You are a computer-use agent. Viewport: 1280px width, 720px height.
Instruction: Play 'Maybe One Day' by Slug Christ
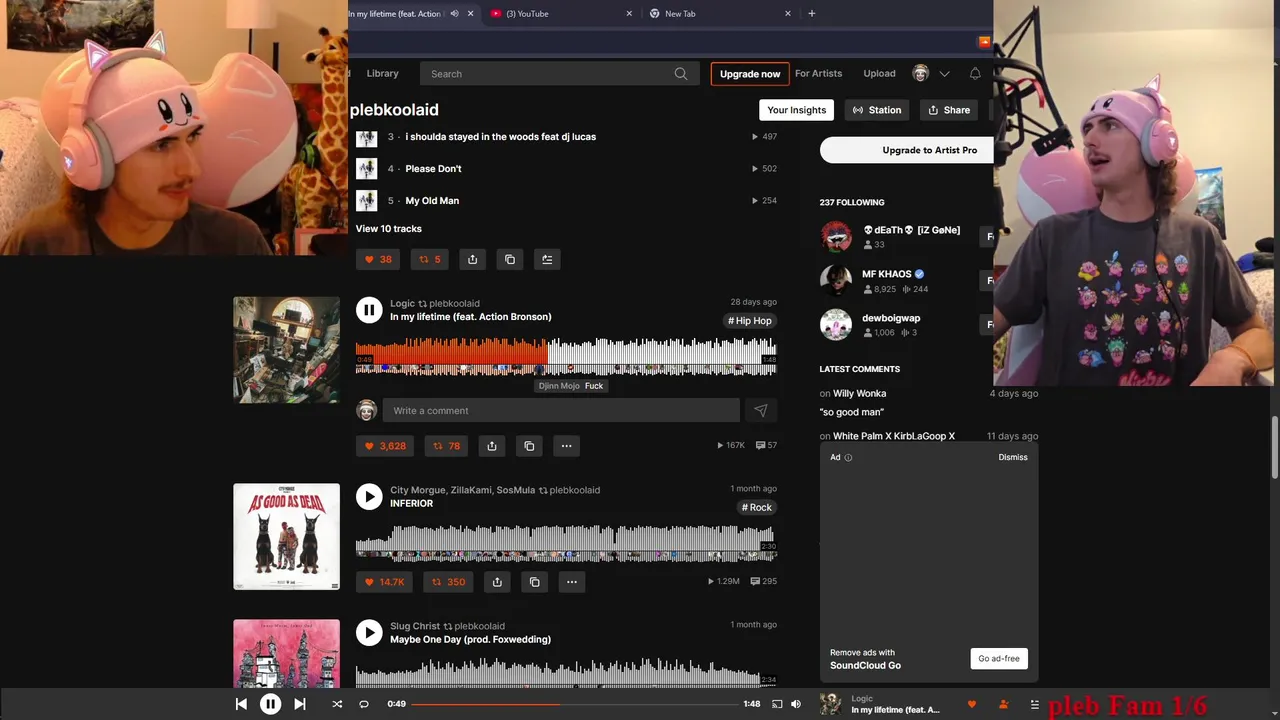[x=369, y=633]
